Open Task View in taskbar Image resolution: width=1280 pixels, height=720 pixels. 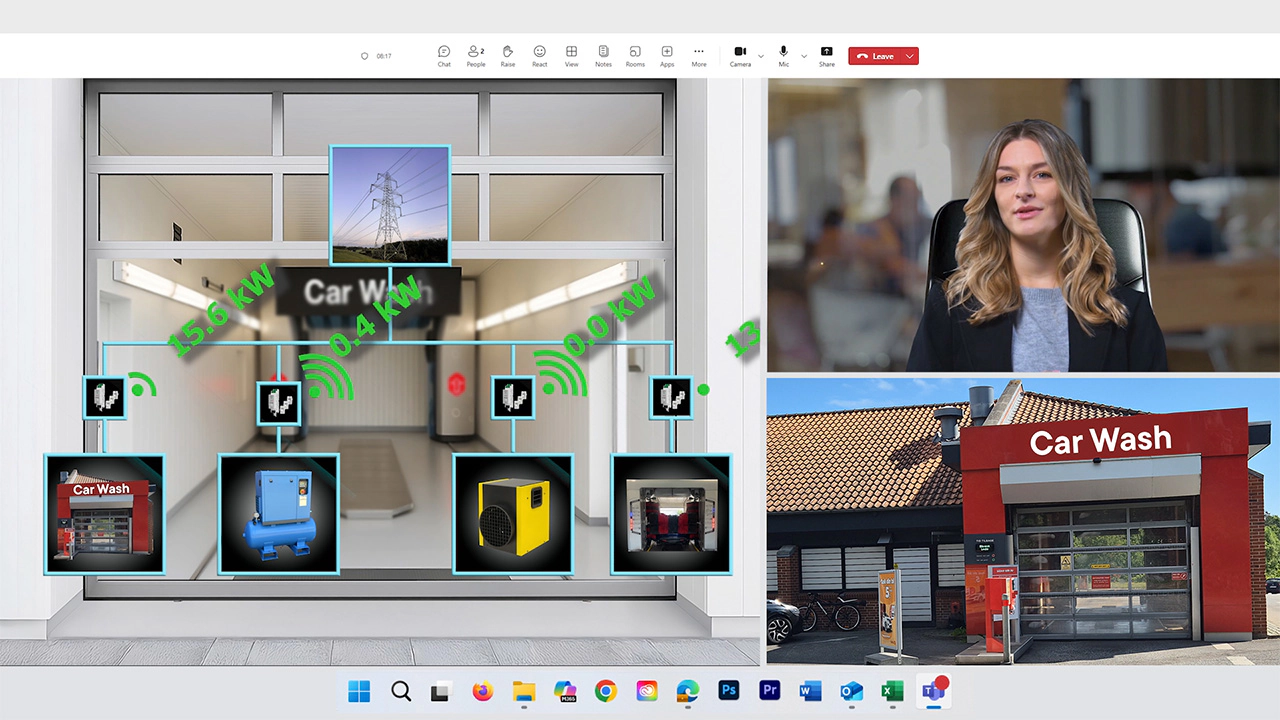441,691
